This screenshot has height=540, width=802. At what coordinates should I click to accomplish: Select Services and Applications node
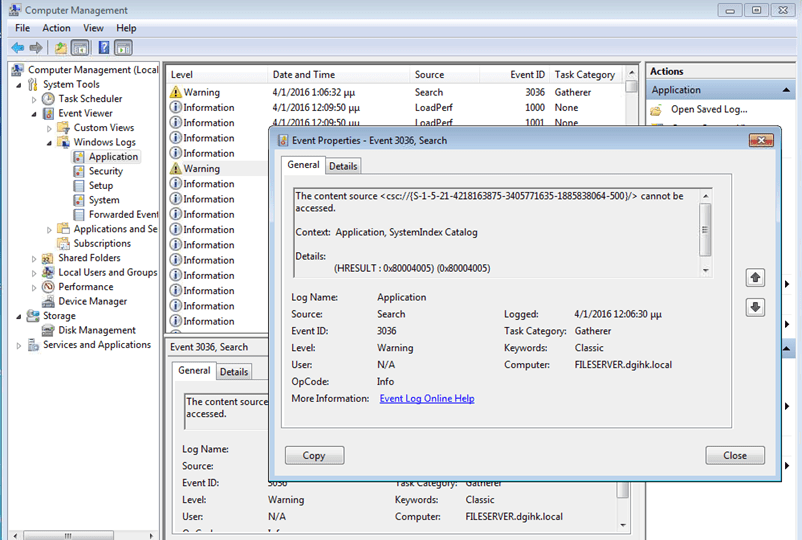(x=97, y=345)
